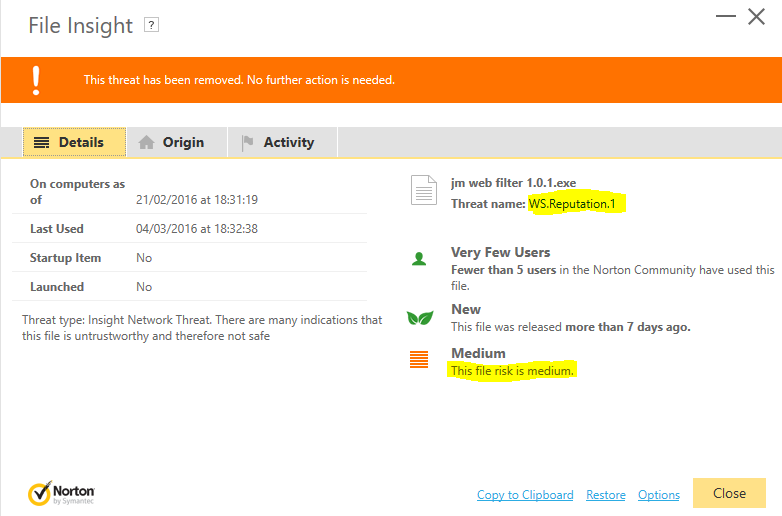Open the help question mark icon
Image resolution: width=782 pixels, height=516 pixels.
[x=151, y=25]
